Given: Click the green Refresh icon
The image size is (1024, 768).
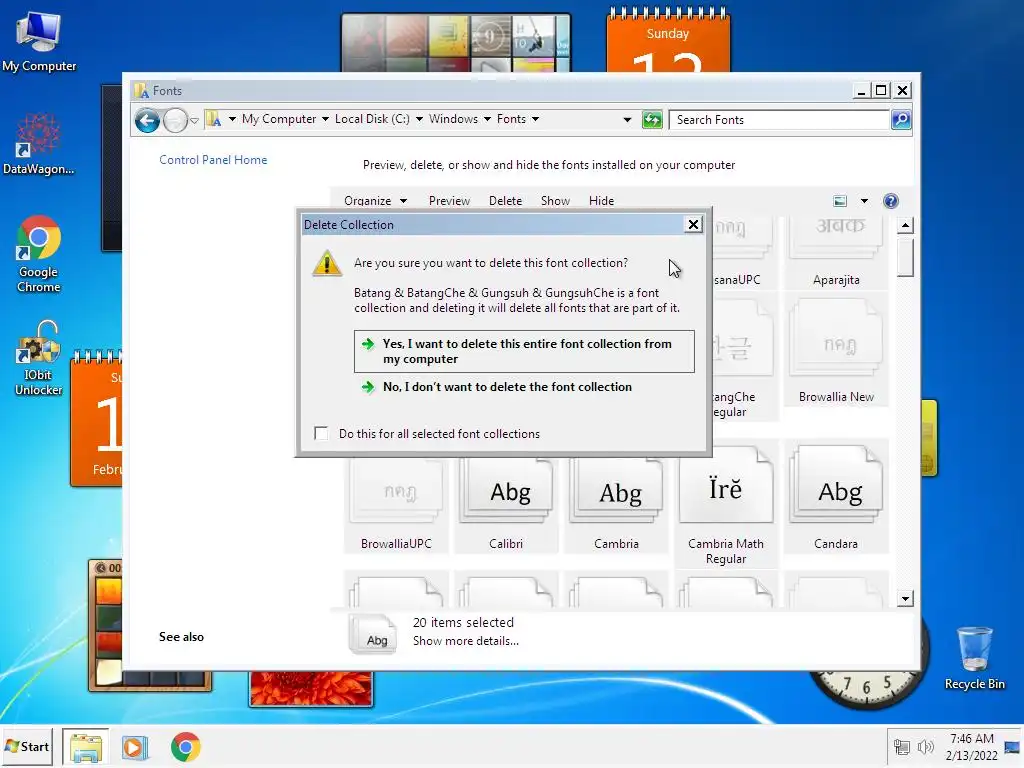Looking at the screenshot, I should 652,120.
